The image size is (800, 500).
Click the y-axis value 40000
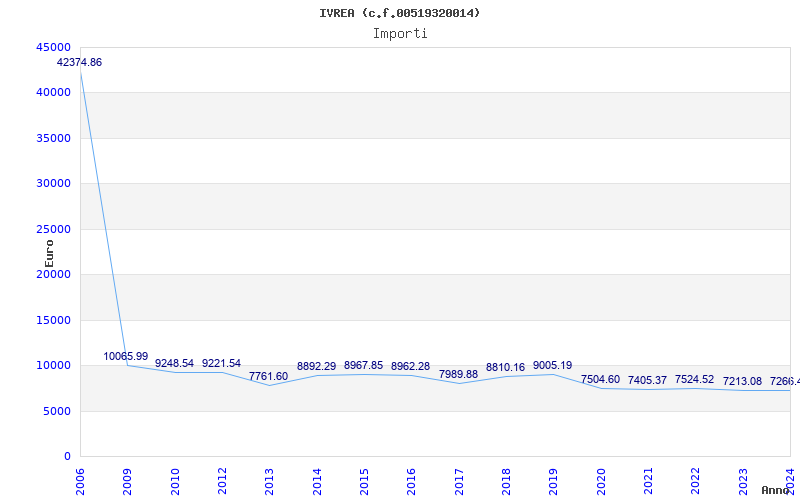click(x=54, y=92)
